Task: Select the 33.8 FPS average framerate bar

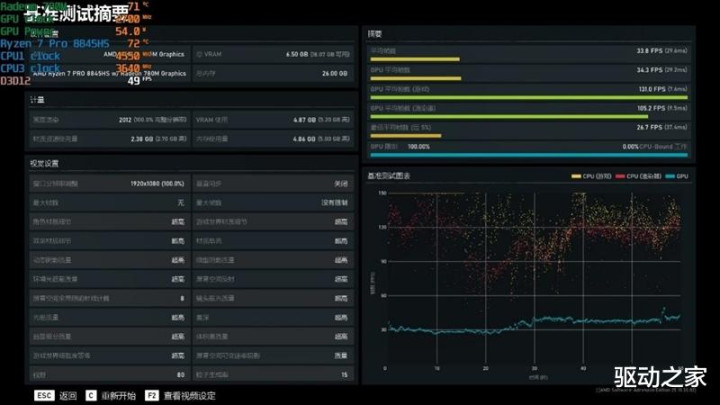Action: pyautogui.click(x=415, y=59)
